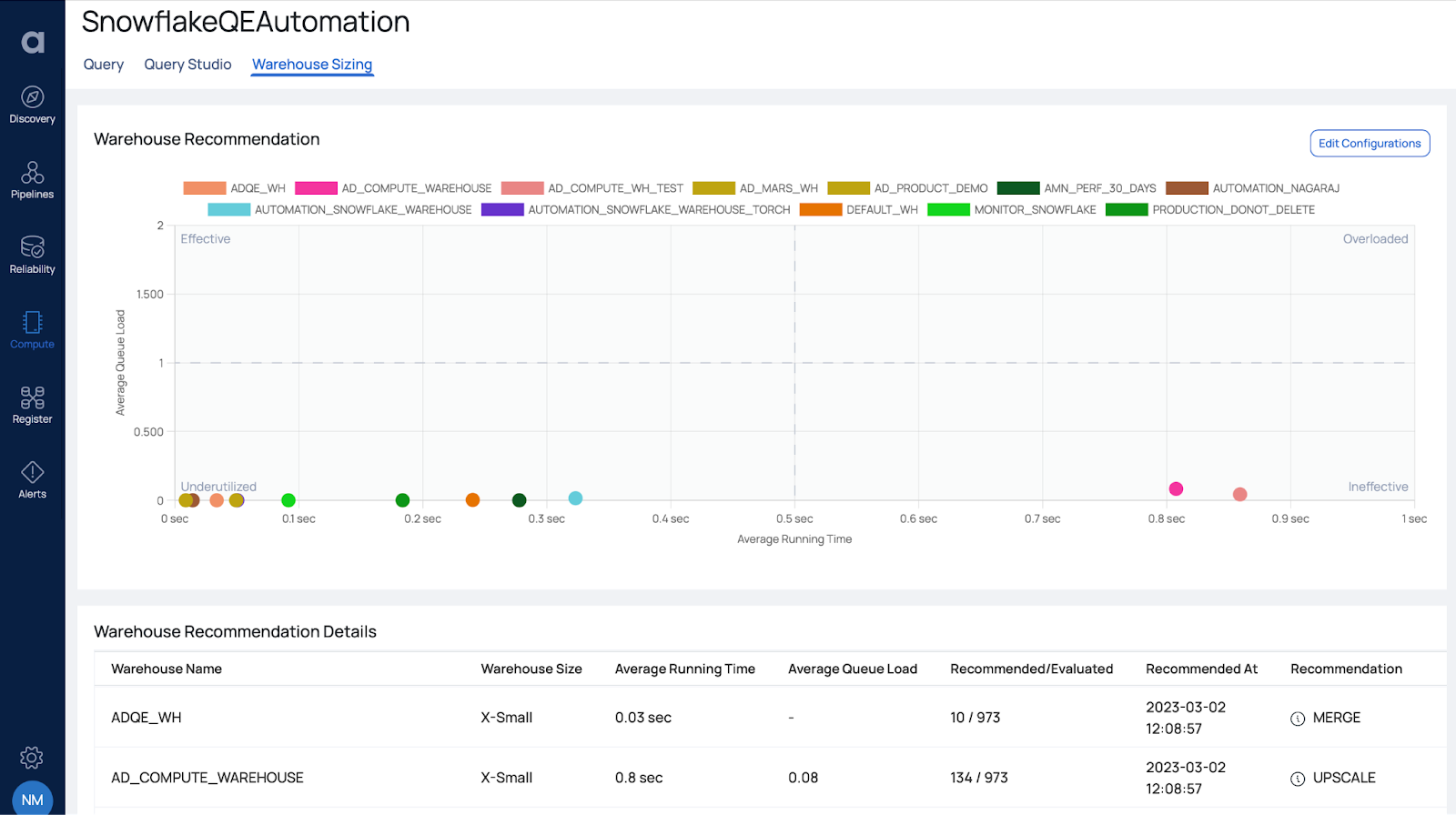The image size is (1456, 815).
Task: Hide DEFAULT_WH series via legend
Action: [x=859, y=210]
